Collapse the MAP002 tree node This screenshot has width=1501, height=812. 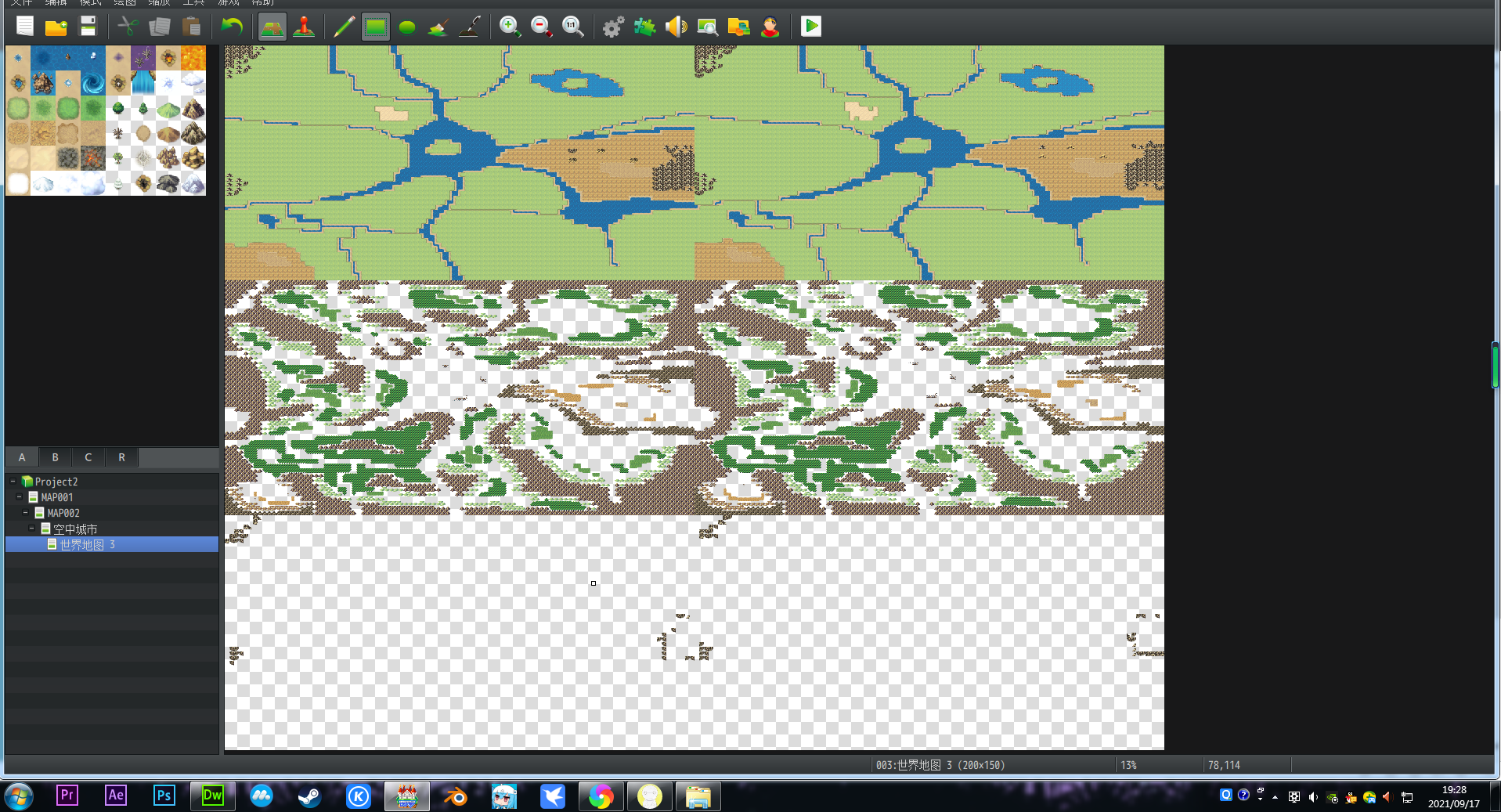click(x=26, y=512)
